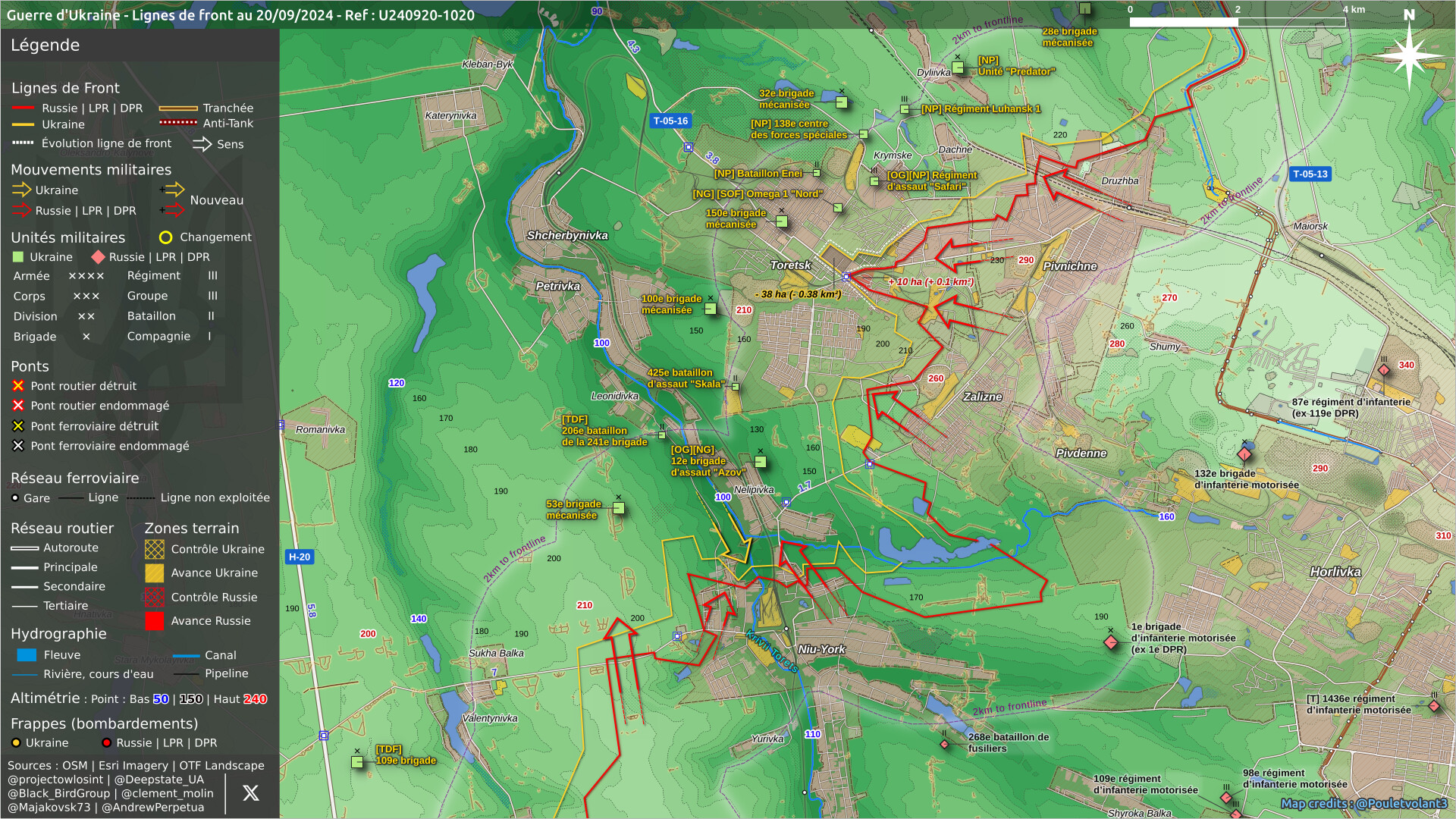Click the X (Twitter) logo icon
1456x819 pixels.
[250, 793]
